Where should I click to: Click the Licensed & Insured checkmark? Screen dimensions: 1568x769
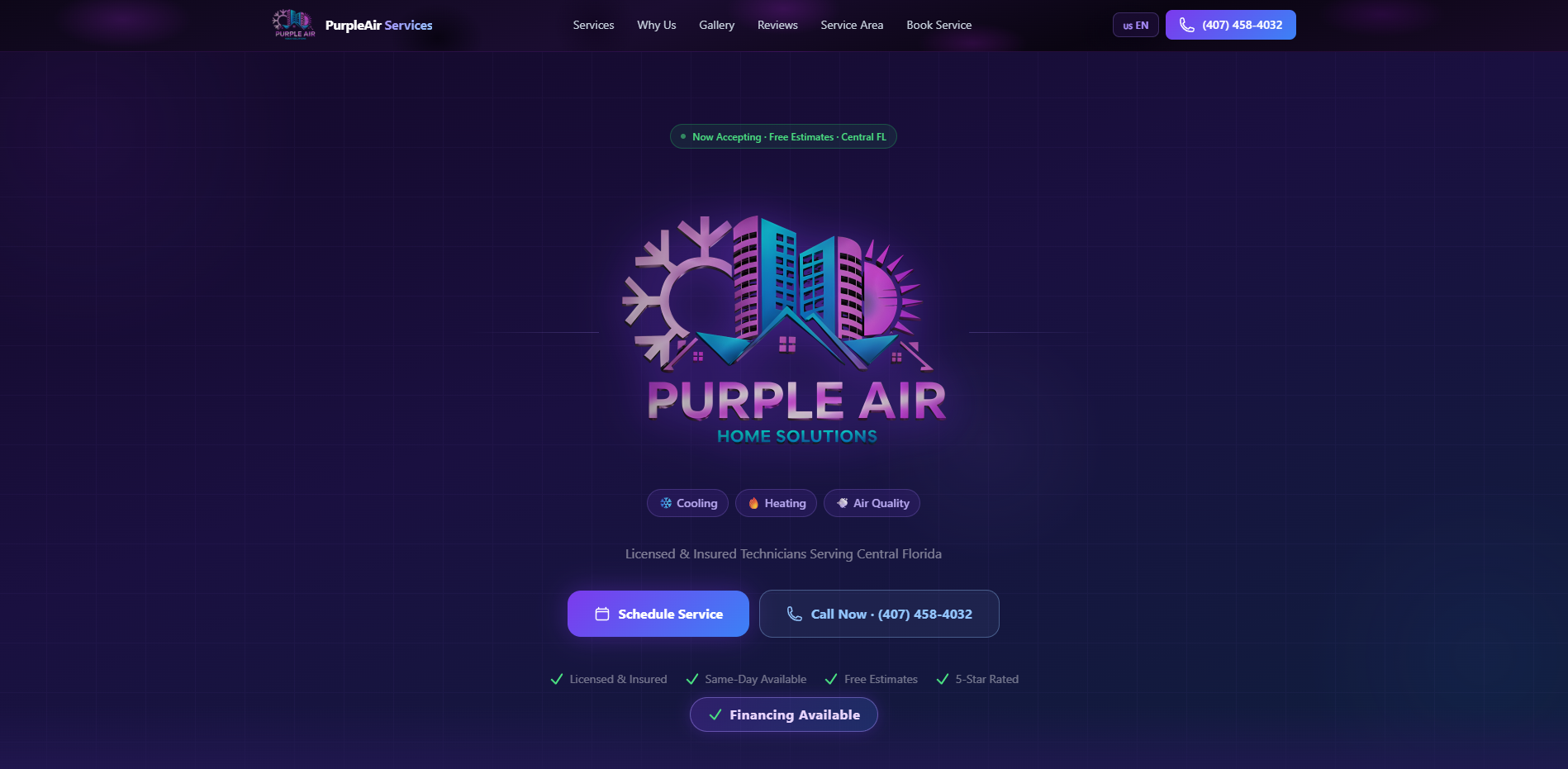pos(557,679)
